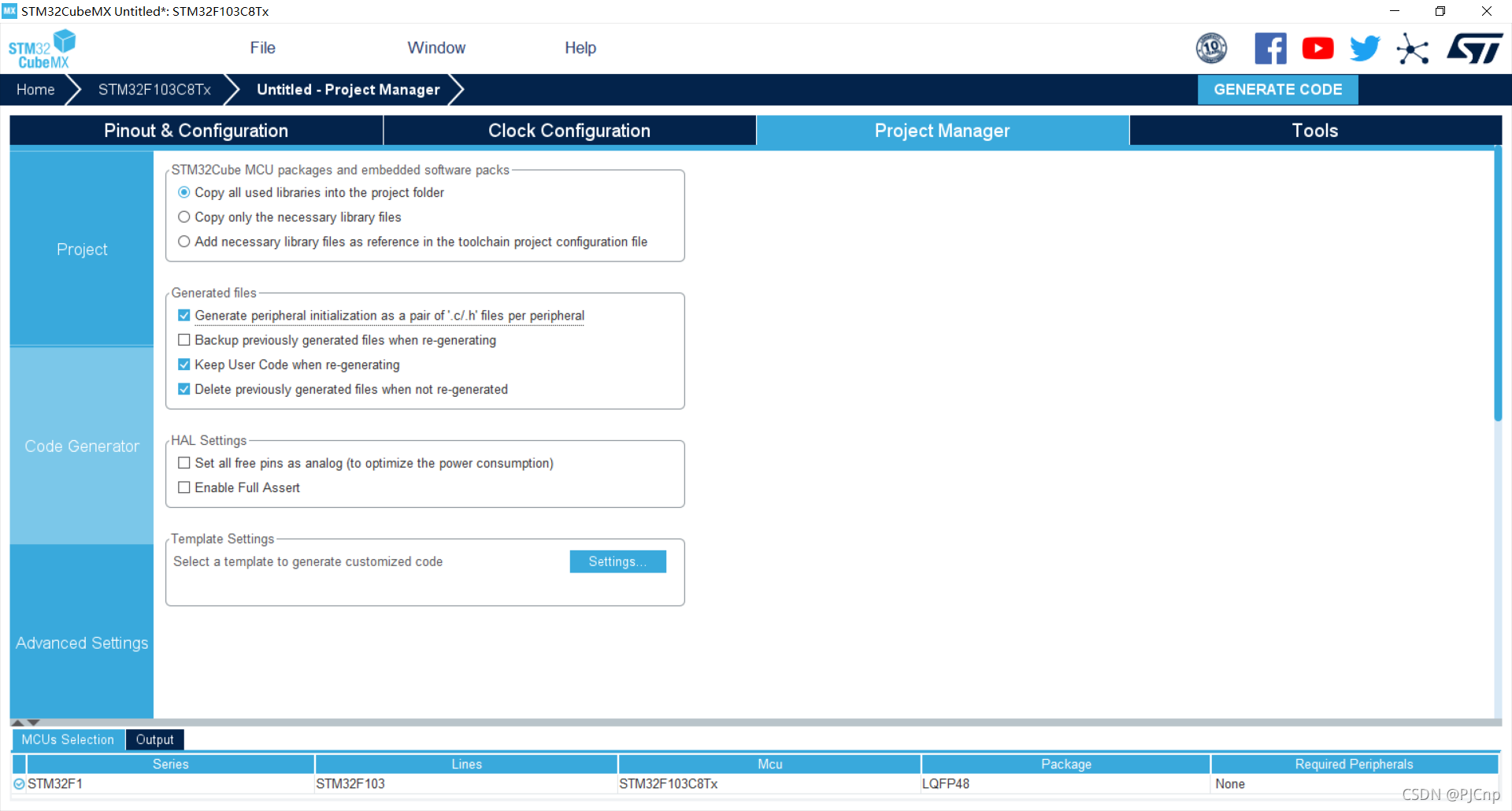1512x811 pixels.
Task: Click the STM32F1 row status icon
Action: click(x=19, y=783)
